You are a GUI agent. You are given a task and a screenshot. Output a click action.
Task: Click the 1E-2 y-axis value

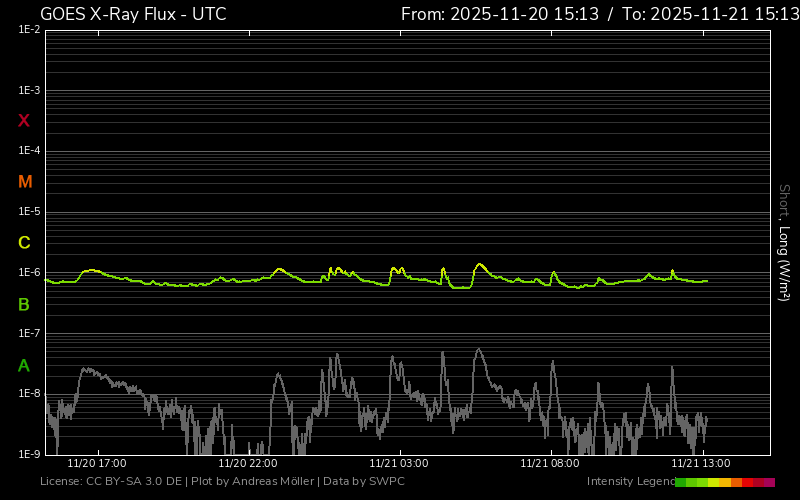pos(29,30)
